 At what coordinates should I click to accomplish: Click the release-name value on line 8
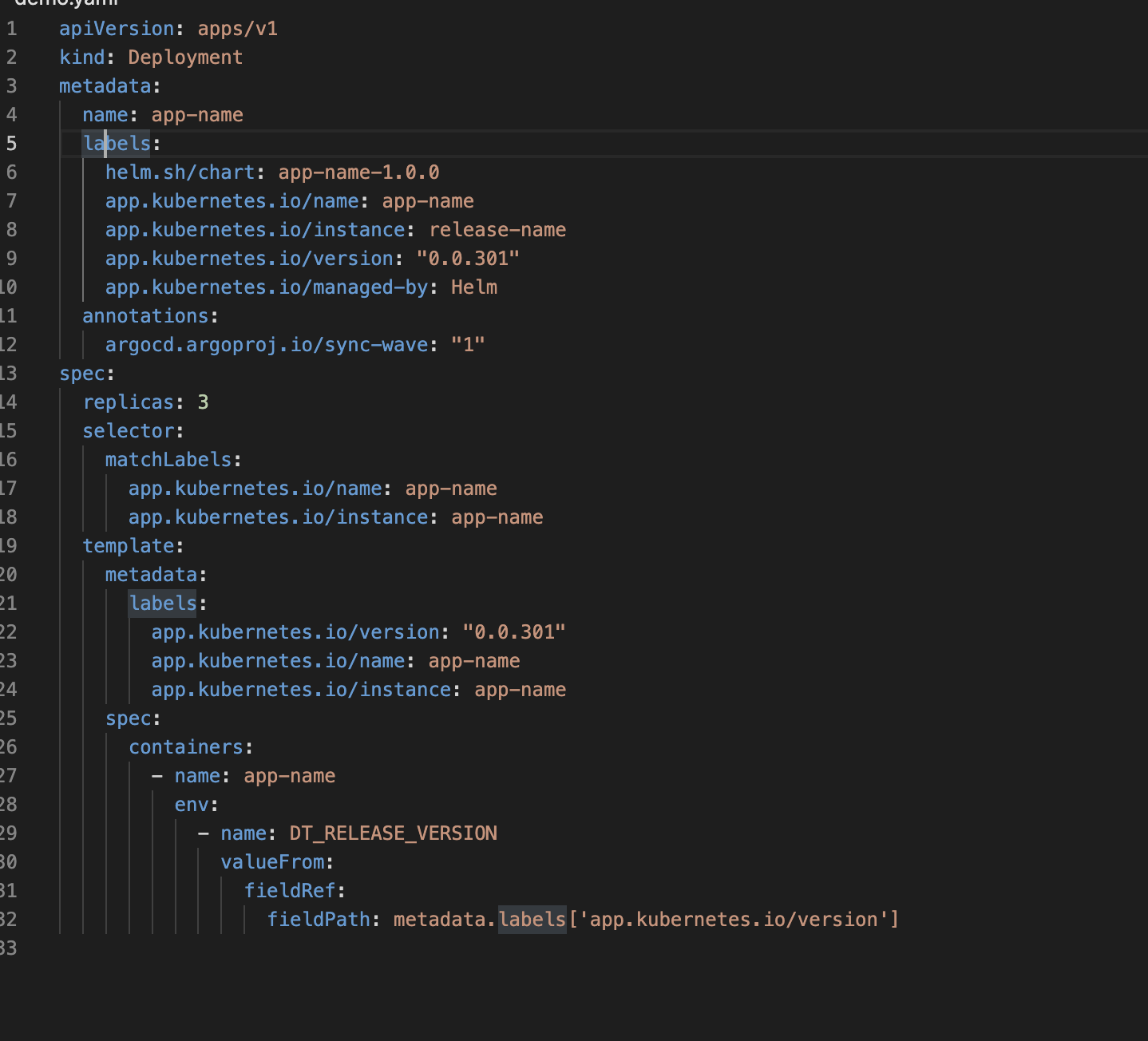point(497,229)
